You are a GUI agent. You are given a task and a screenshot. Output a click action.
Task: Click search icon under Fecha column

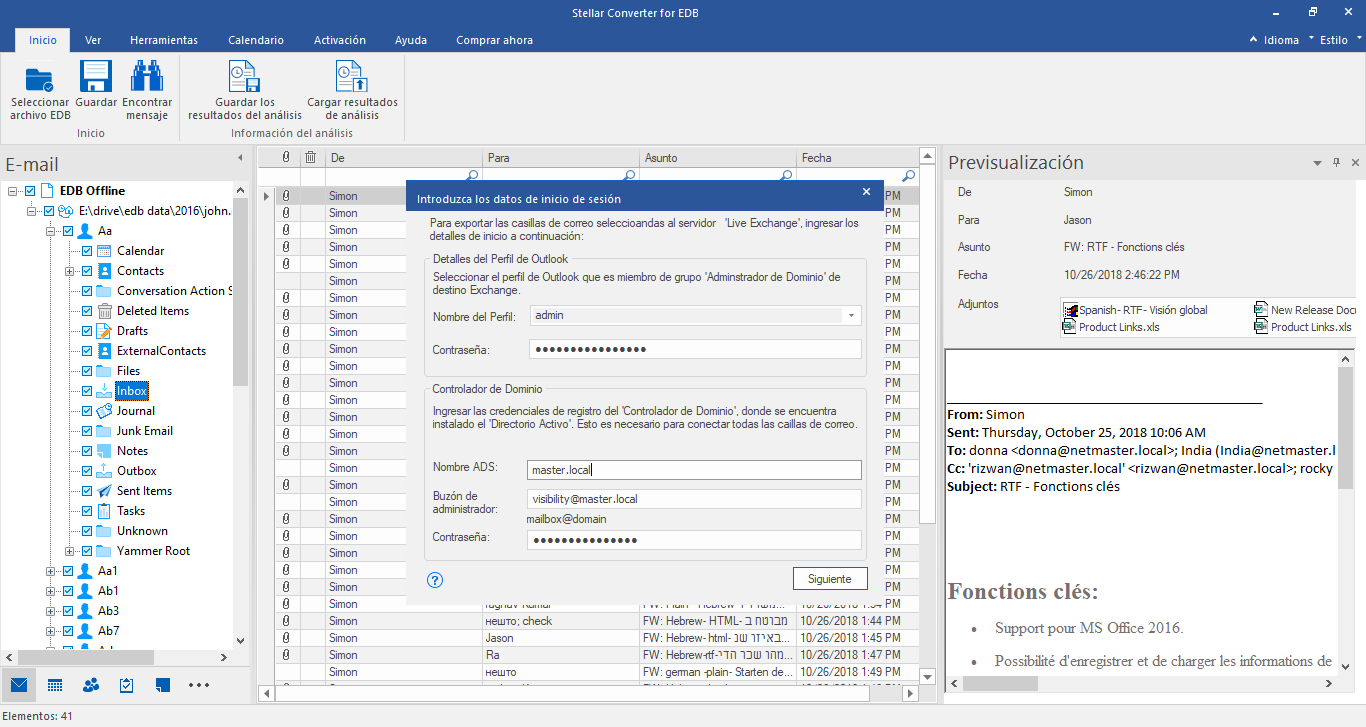click(x=908, y=176)
